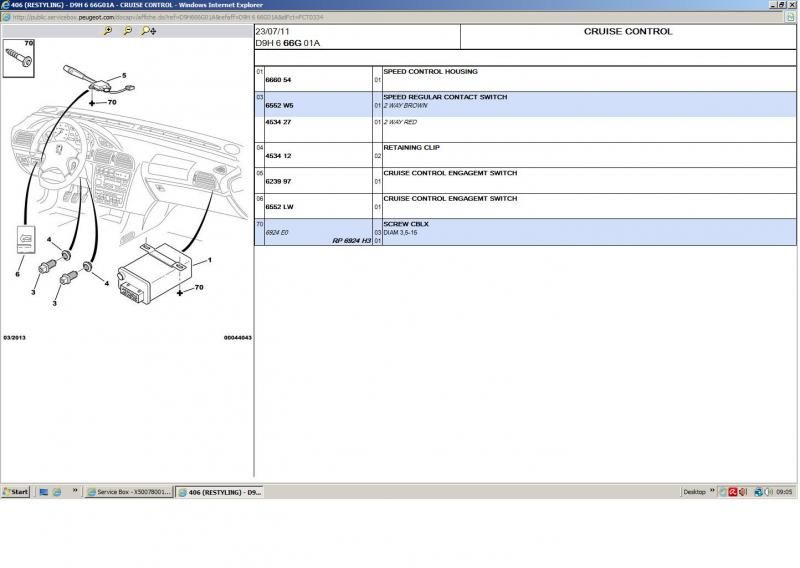Click the reference code D9H 6 66G 01A

tap(288, 43)
